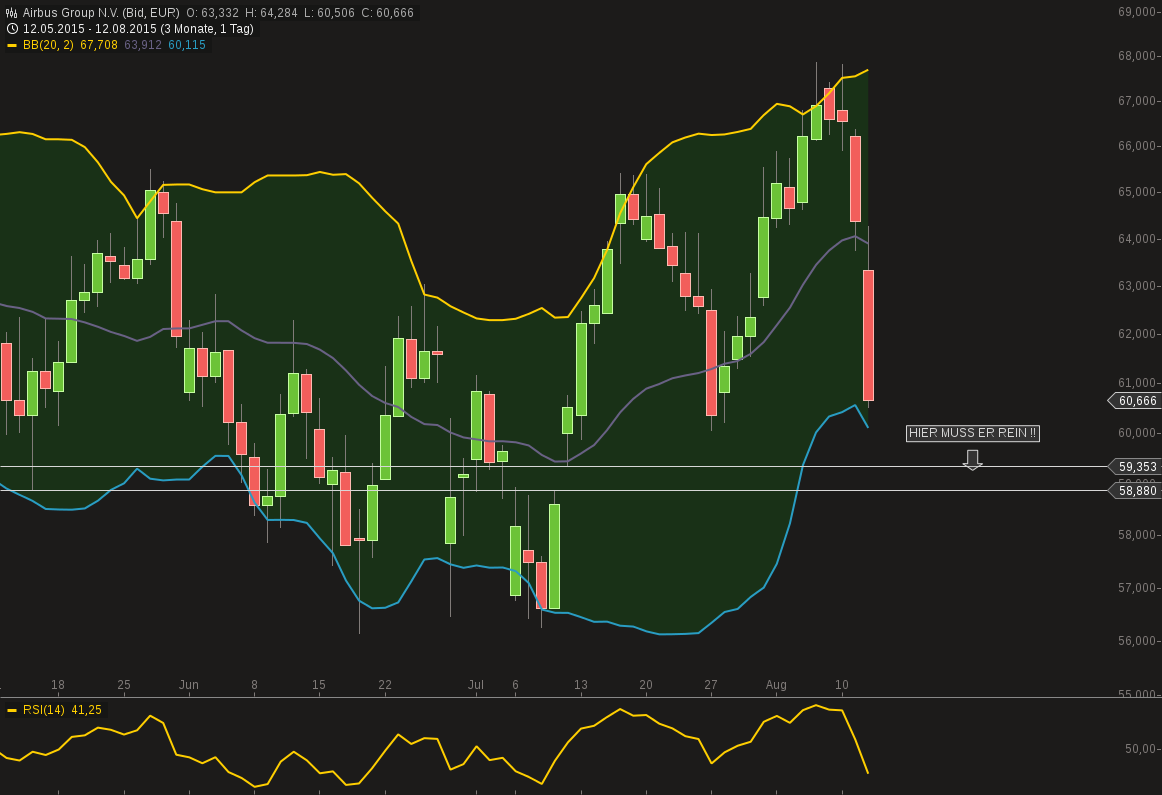This screenshot has height=795, width=1162.
Task: Select the Jul label on the time axis
Action: (476, 685)
